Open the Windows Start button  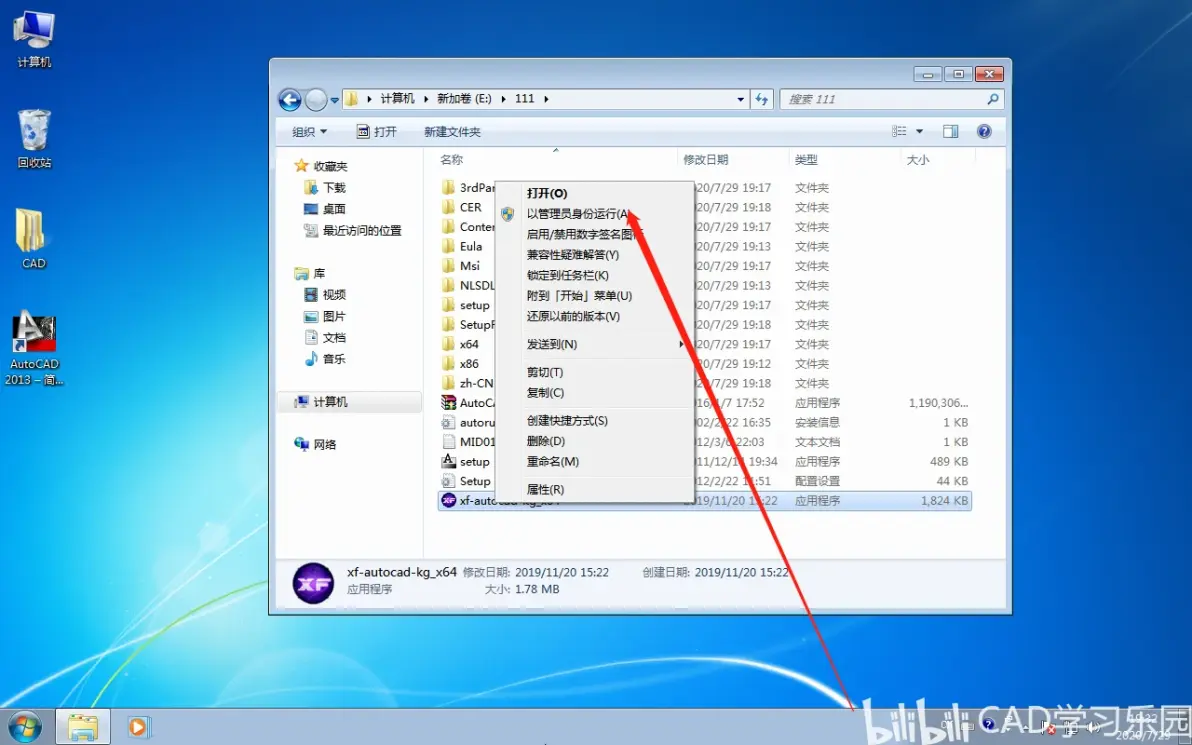coord(25,728)
